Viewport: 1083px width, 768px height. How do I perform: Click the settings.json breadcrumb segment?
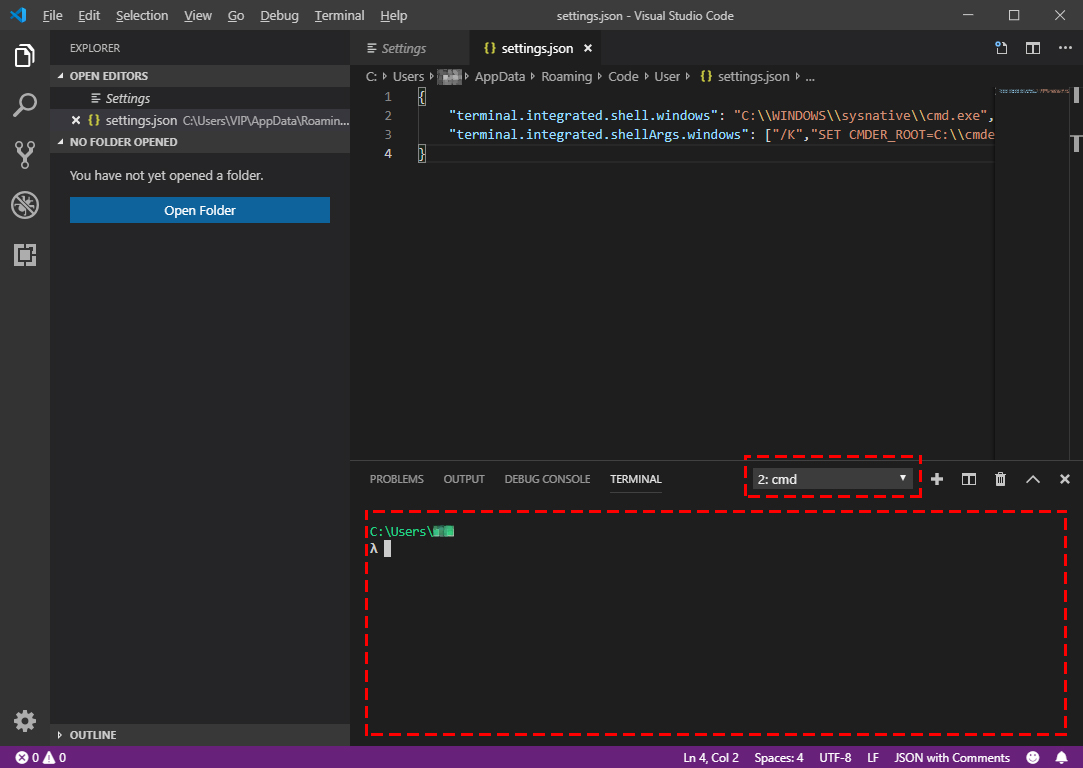(745, 77)
